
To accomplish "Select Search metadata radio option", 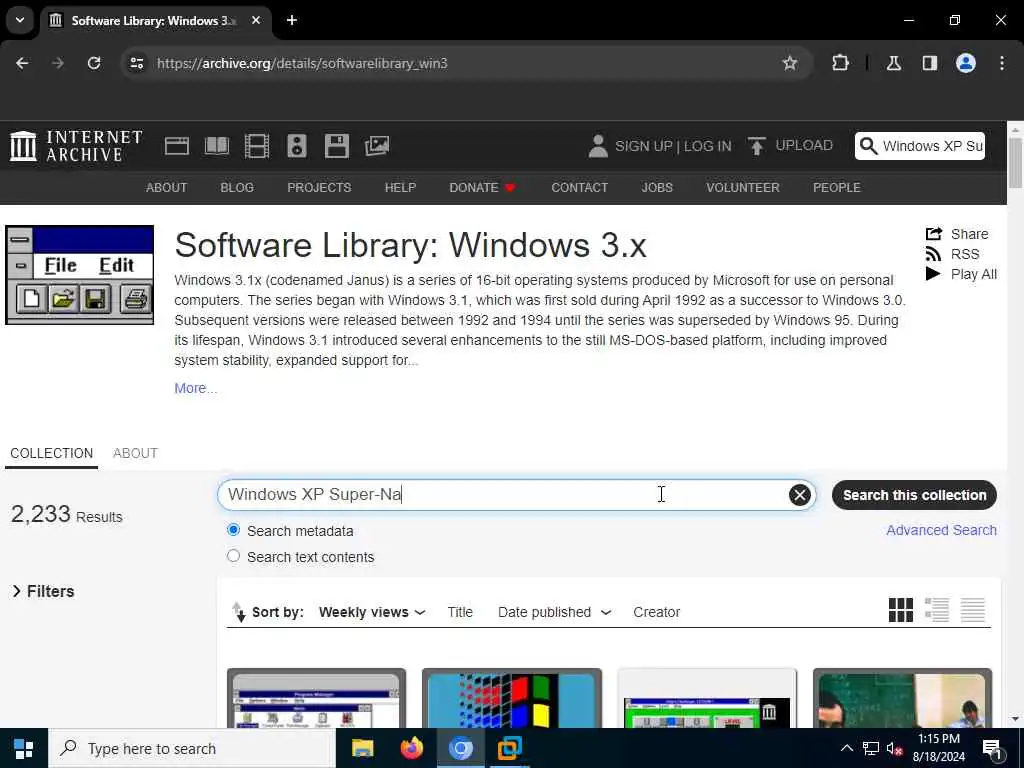I will [x=233, y=530].
